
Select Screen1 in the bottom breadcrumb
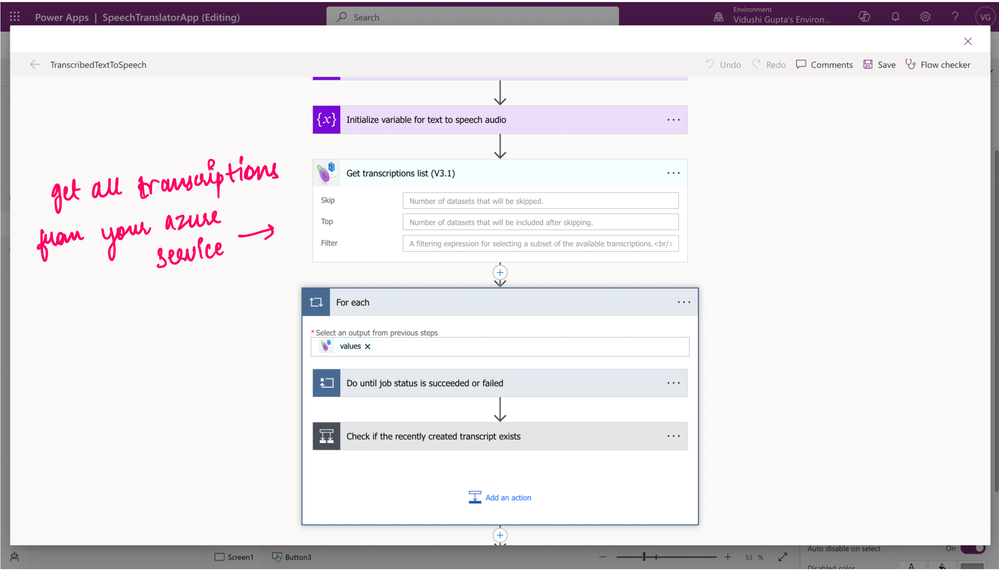(234, 557)
